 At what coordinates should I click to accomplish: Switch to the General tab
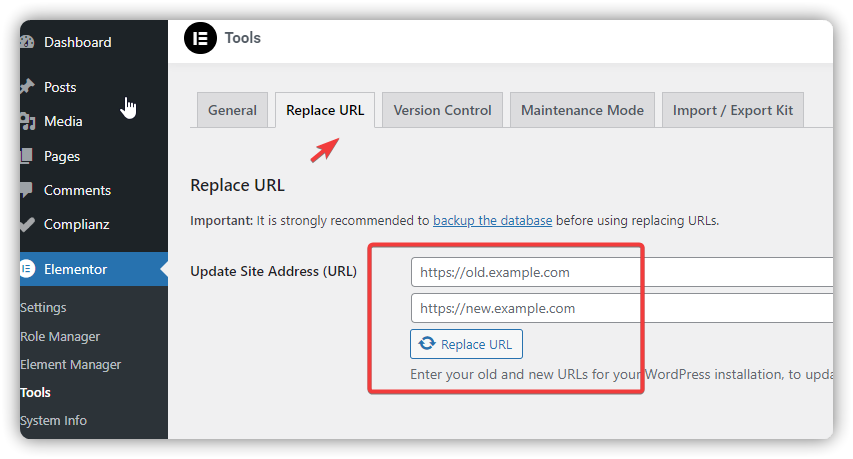point(232,110)
